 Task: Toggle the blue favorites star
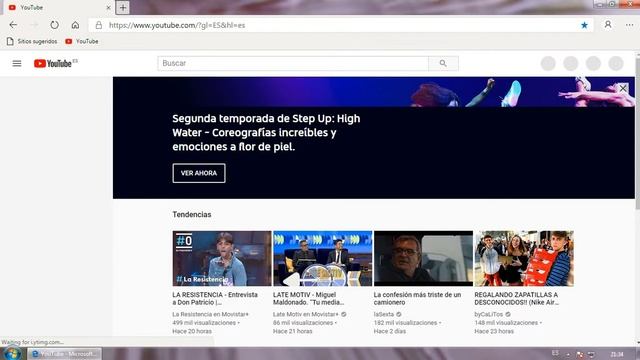point(584,25)
